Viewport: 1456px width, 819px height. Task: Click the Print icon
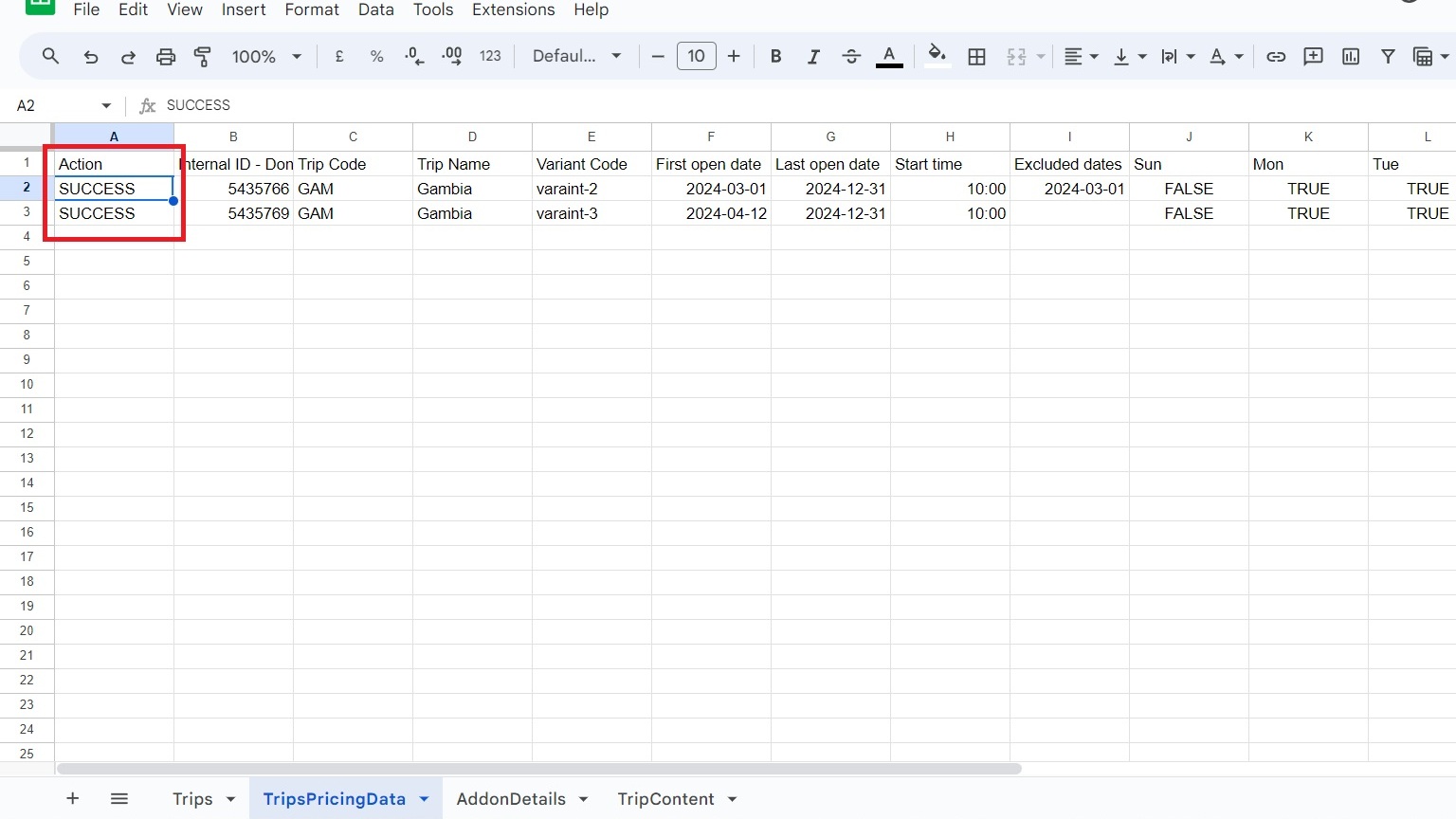(166, 57)
